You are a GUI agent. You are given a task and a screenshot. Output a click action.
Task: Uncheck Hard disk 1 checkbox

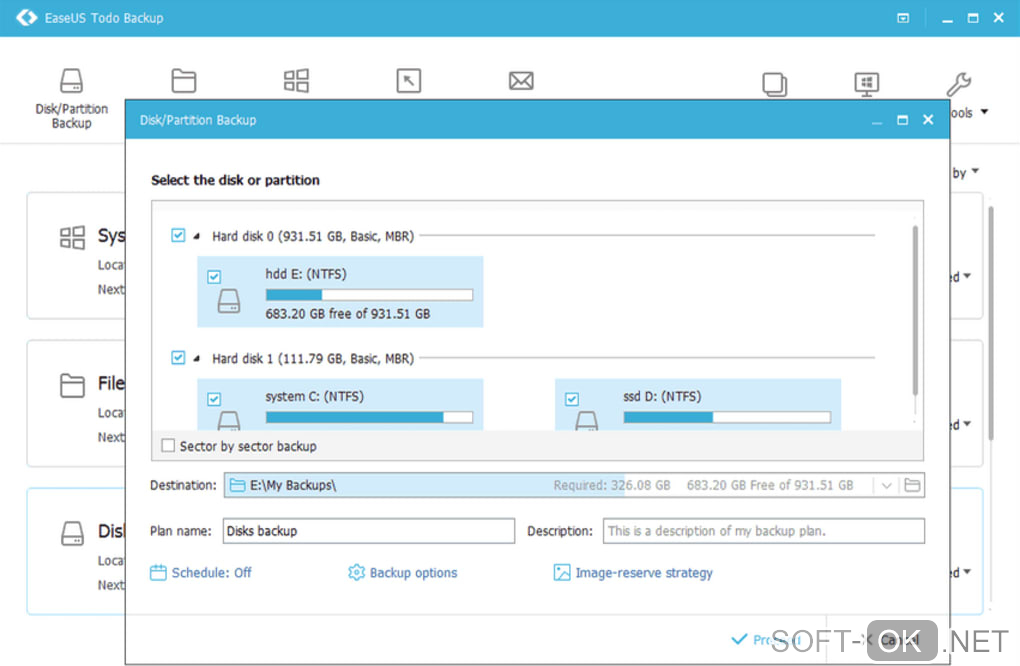pyautogui.click(x=178, y=358)
